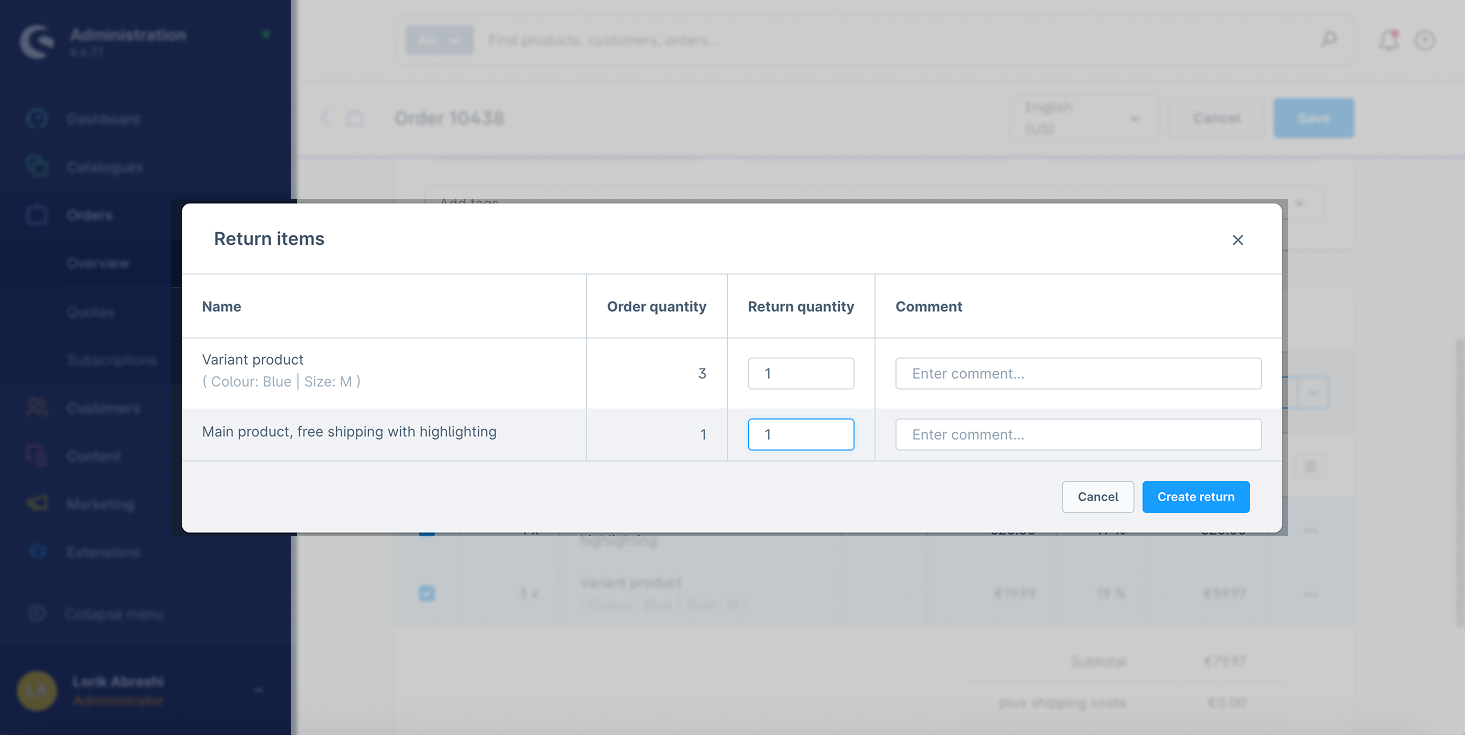1465x735 pixels.
Task: Open the Dashboard sidebar icon
Action: (x=37, y=119)
